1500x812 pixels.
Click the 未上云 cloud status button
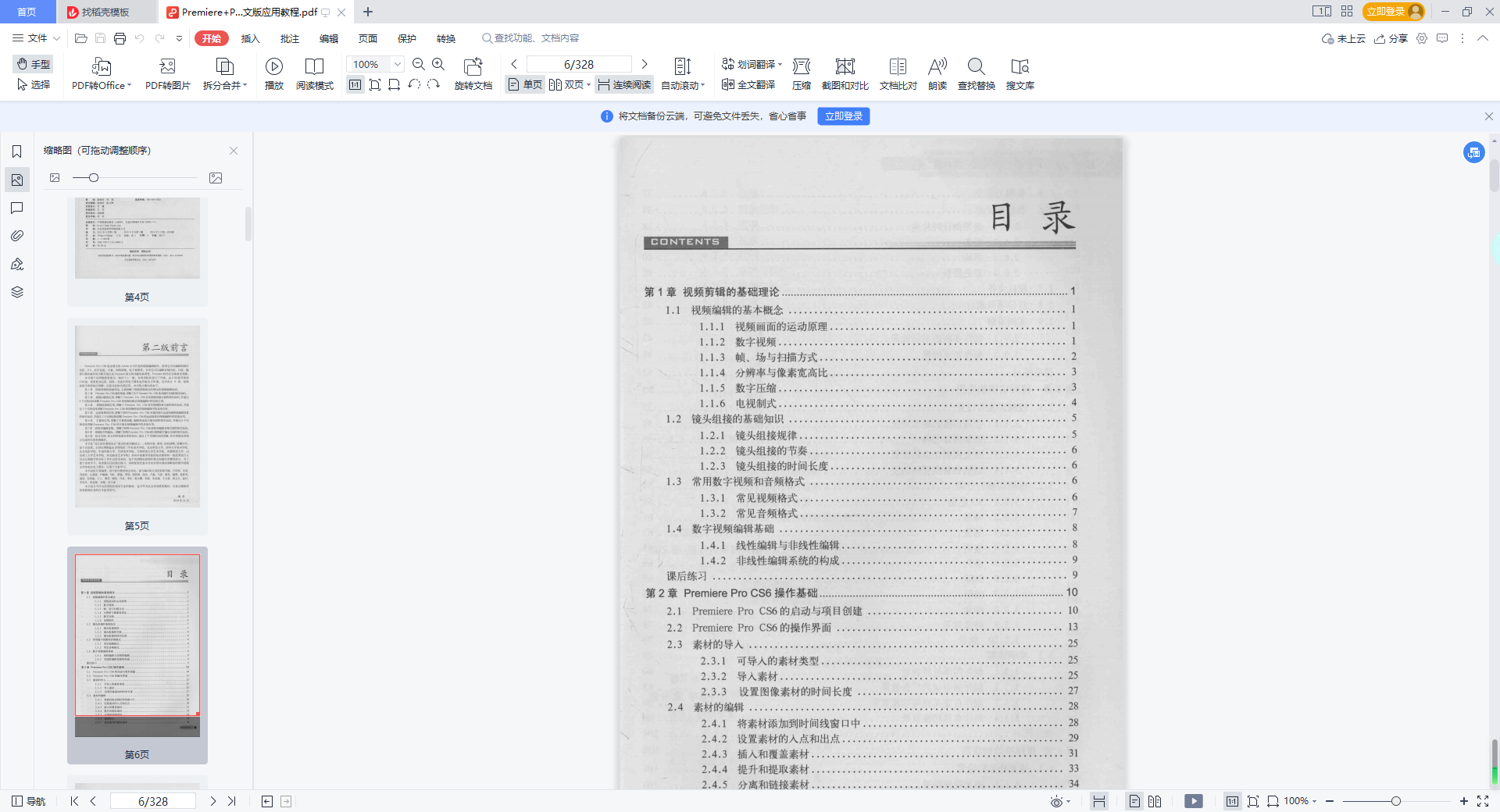pos(1343,38)
